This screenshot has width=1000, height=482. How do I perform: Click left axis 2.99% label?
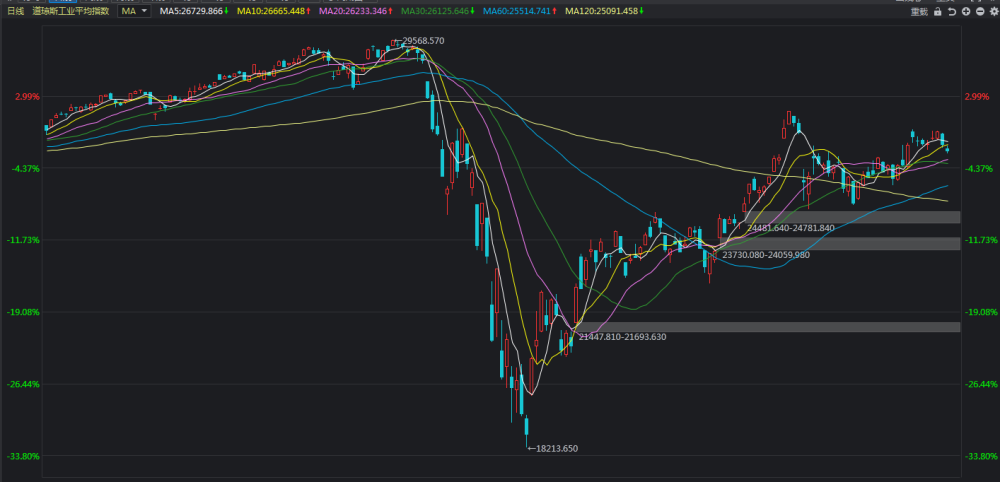coord(27,96)
